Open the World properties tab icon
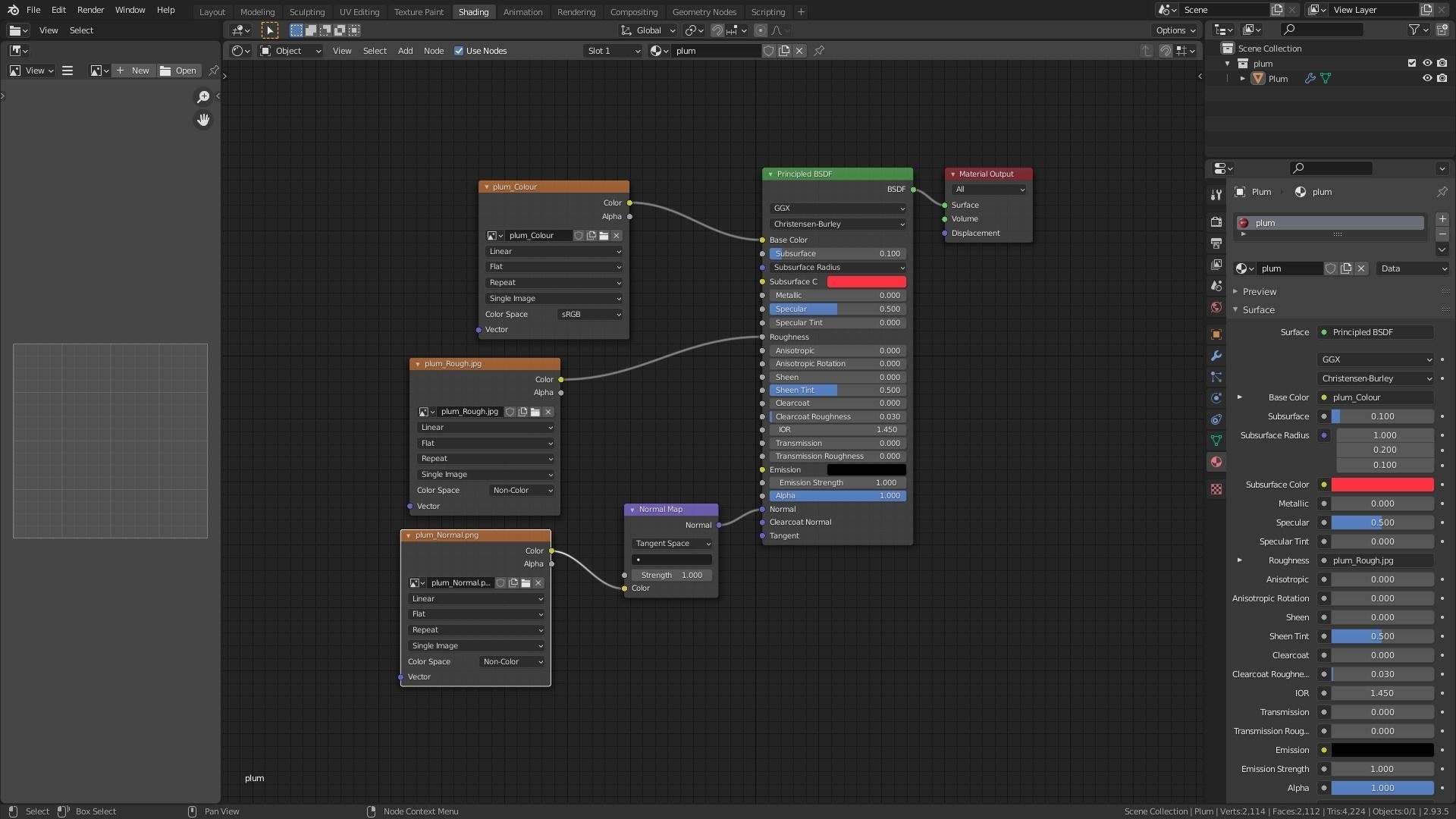The width and height of the screenshot is (1456, 819). click(x=1216, y=307)
